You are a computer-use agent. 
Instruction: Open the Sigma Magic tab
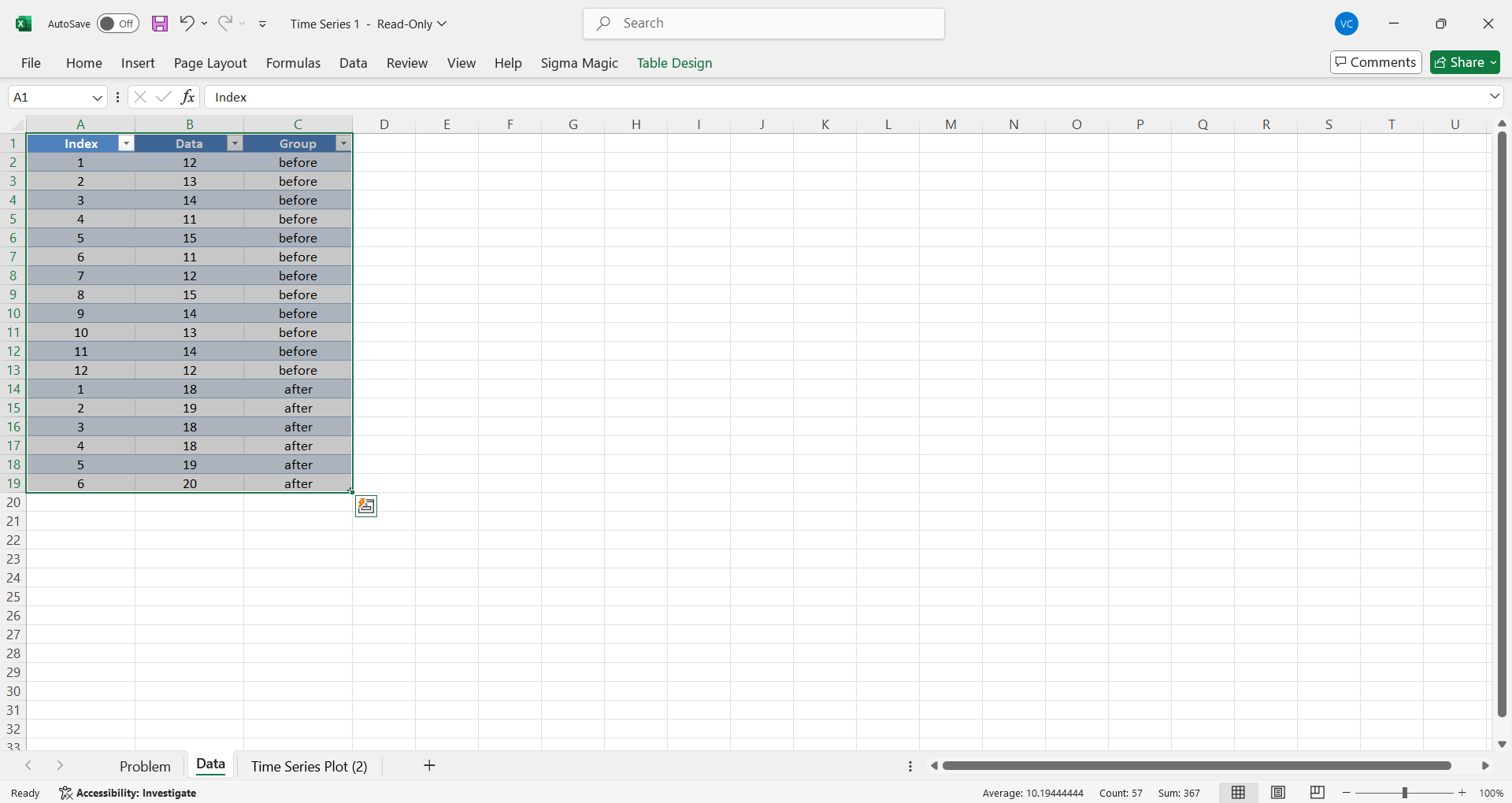click(x=580, y=63)
